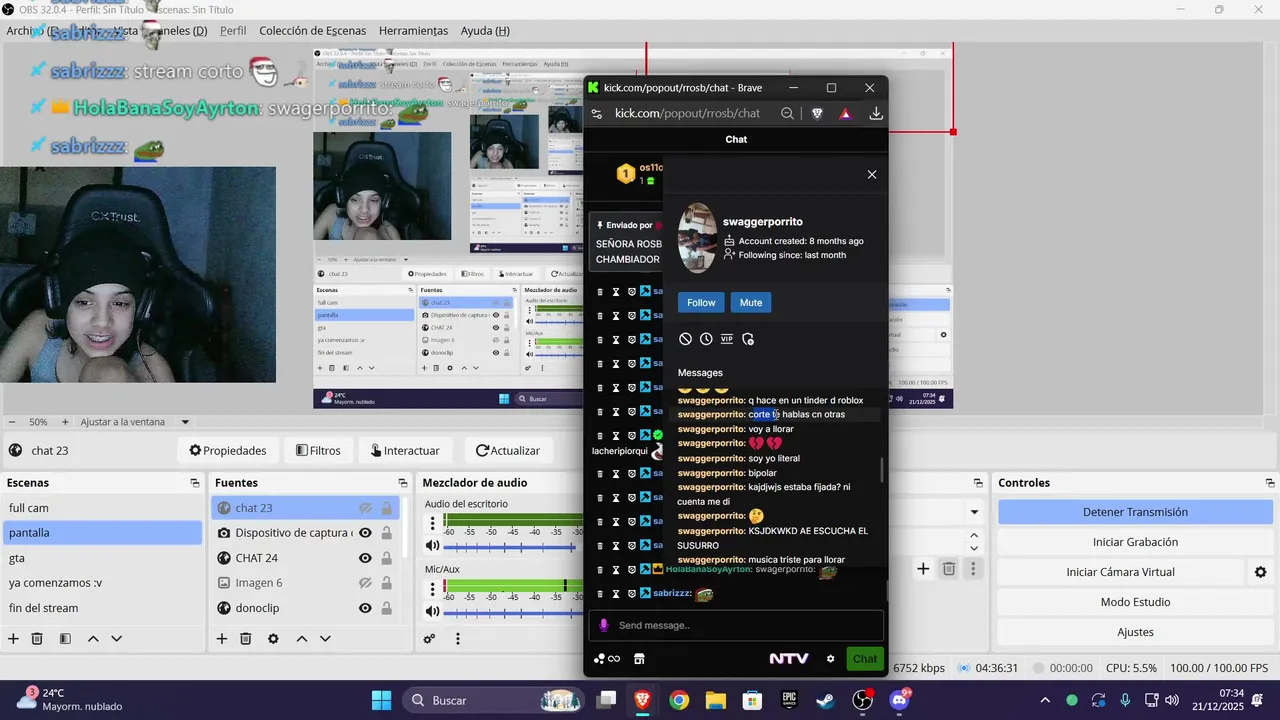Viewport: 1280px width, 720px height.
Task: Delete the selected scene with the trash icon
Action: coord(37,639)
